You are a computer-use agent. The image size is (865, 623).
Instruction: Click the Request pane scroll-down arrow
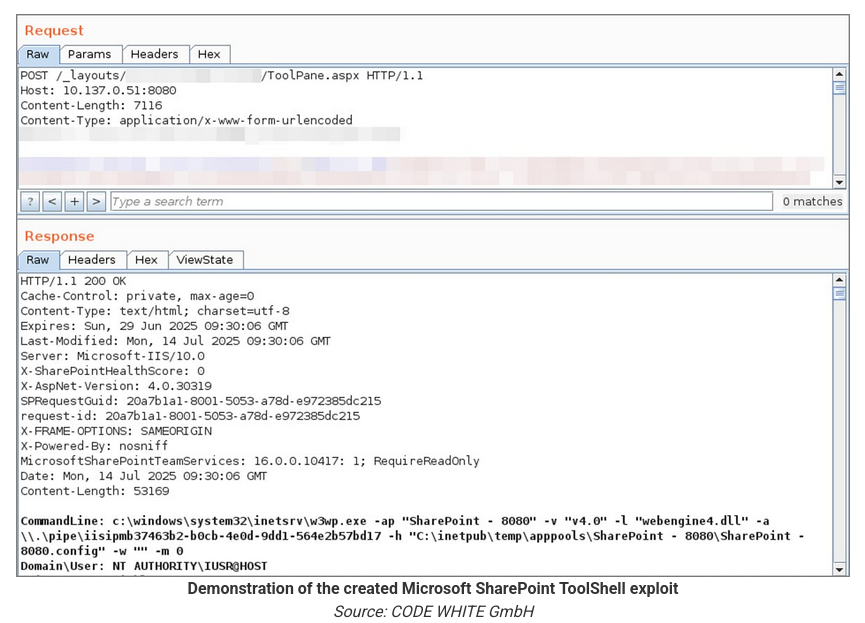tap(839, 182)
